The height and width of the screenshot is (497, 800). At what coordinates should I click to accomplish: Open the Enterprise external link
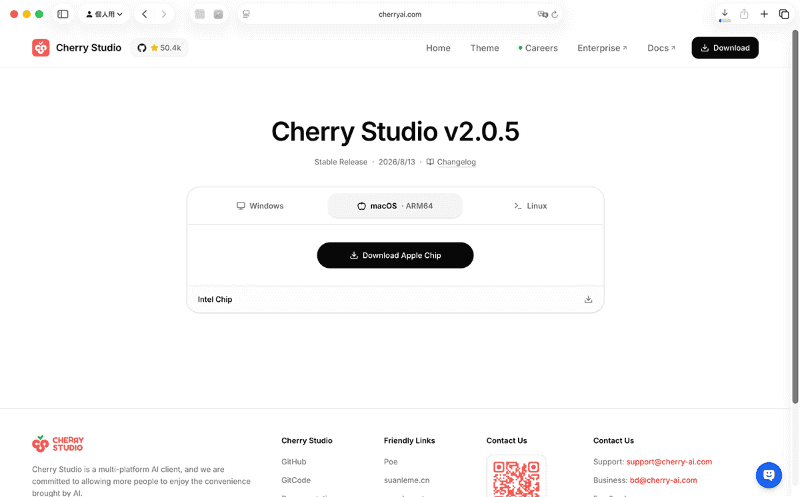[x=602, y=48]
